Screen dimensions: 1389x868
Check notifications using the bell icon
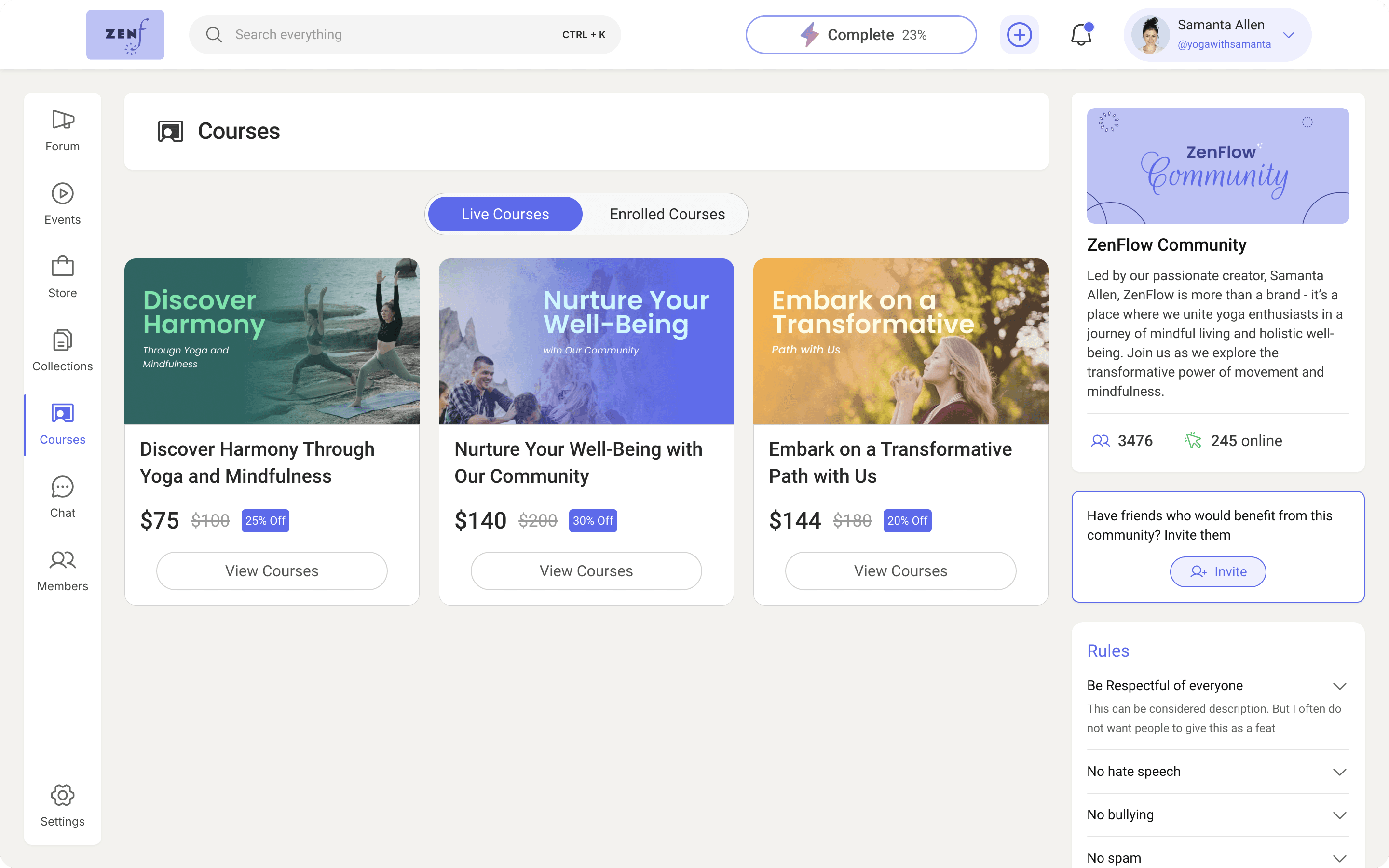(1081, 34)
